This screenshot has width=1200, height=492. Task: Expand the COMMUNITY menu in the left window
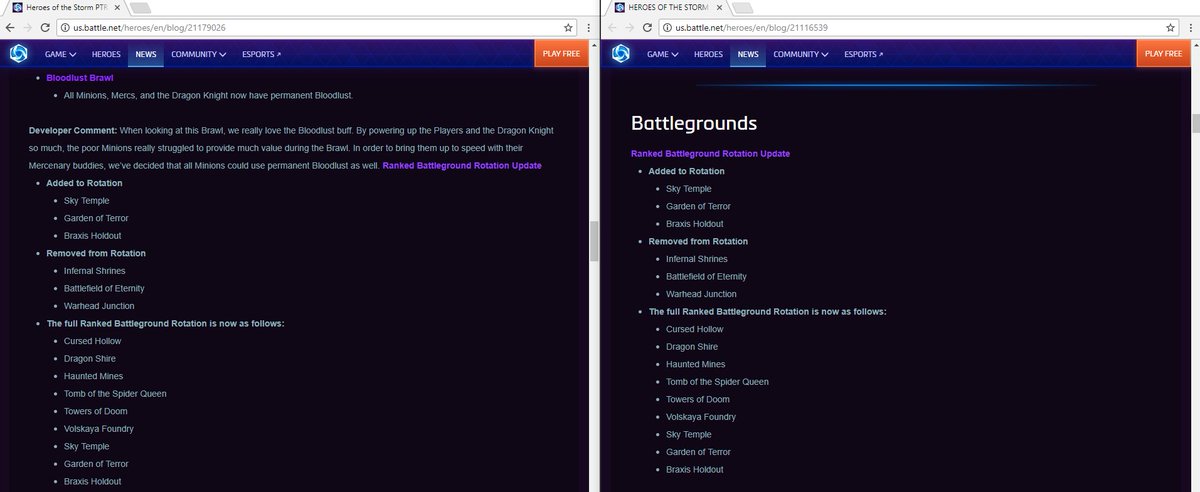point(198,53)
